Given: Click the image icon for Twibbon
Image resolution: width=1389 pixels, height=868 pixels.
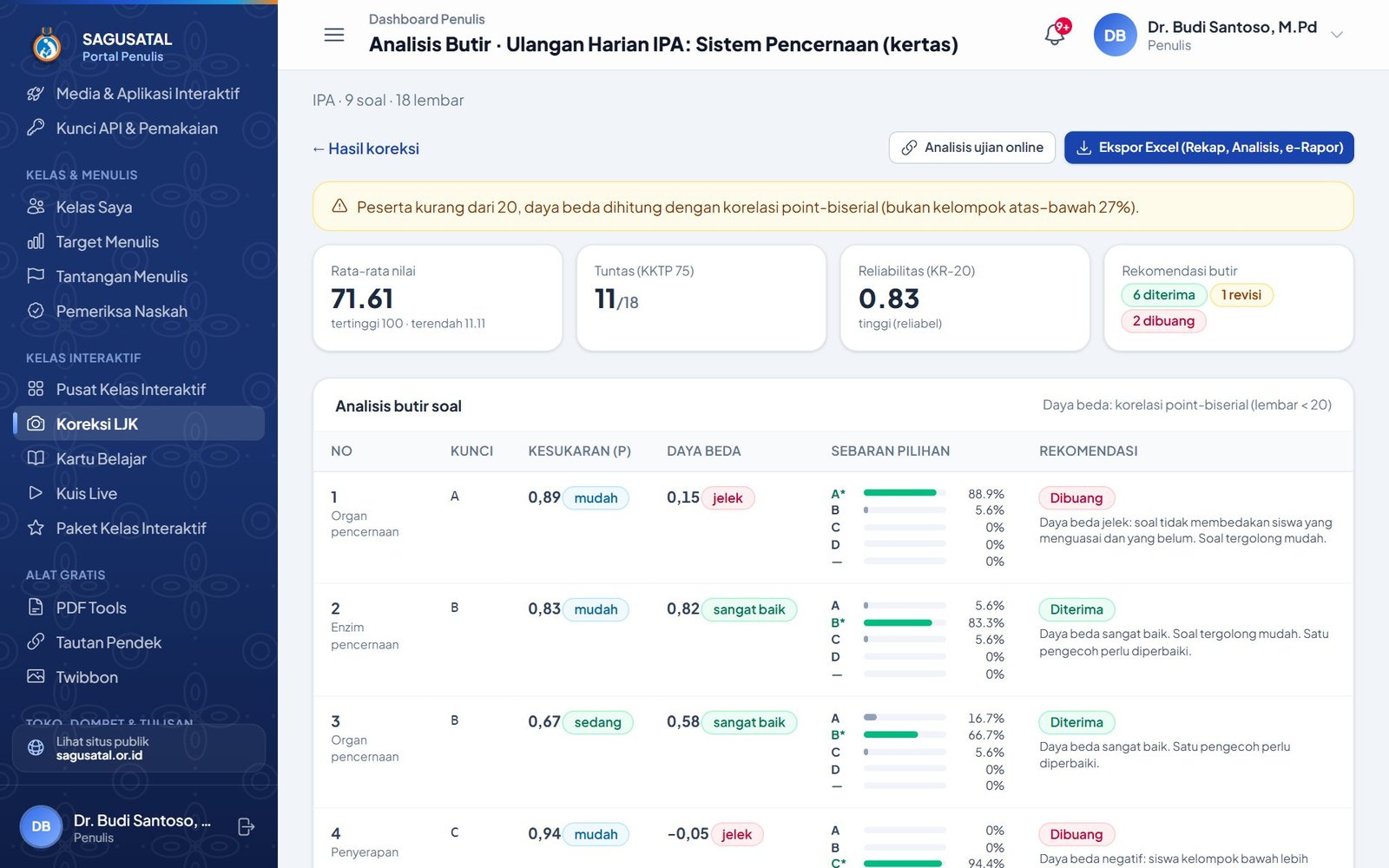Looking at the screenshot, I should pos(36,677).
